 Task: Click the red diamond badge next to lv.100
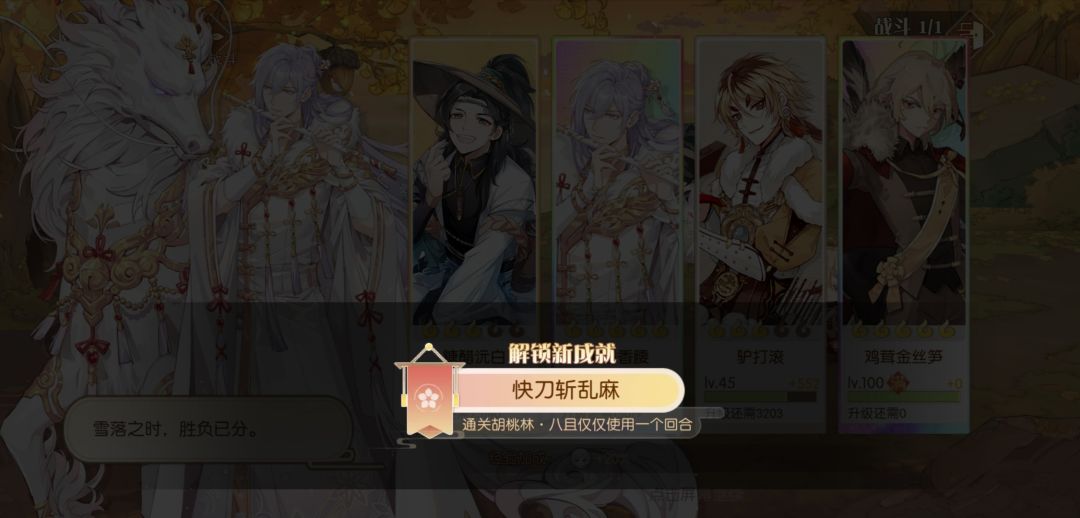[899, 382]
